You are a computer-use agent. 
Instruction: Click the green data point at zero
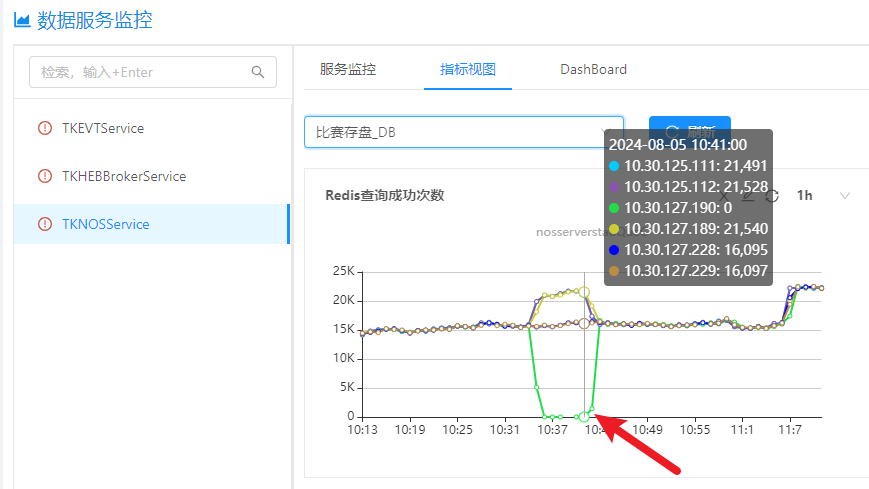(x=584, y=416)
